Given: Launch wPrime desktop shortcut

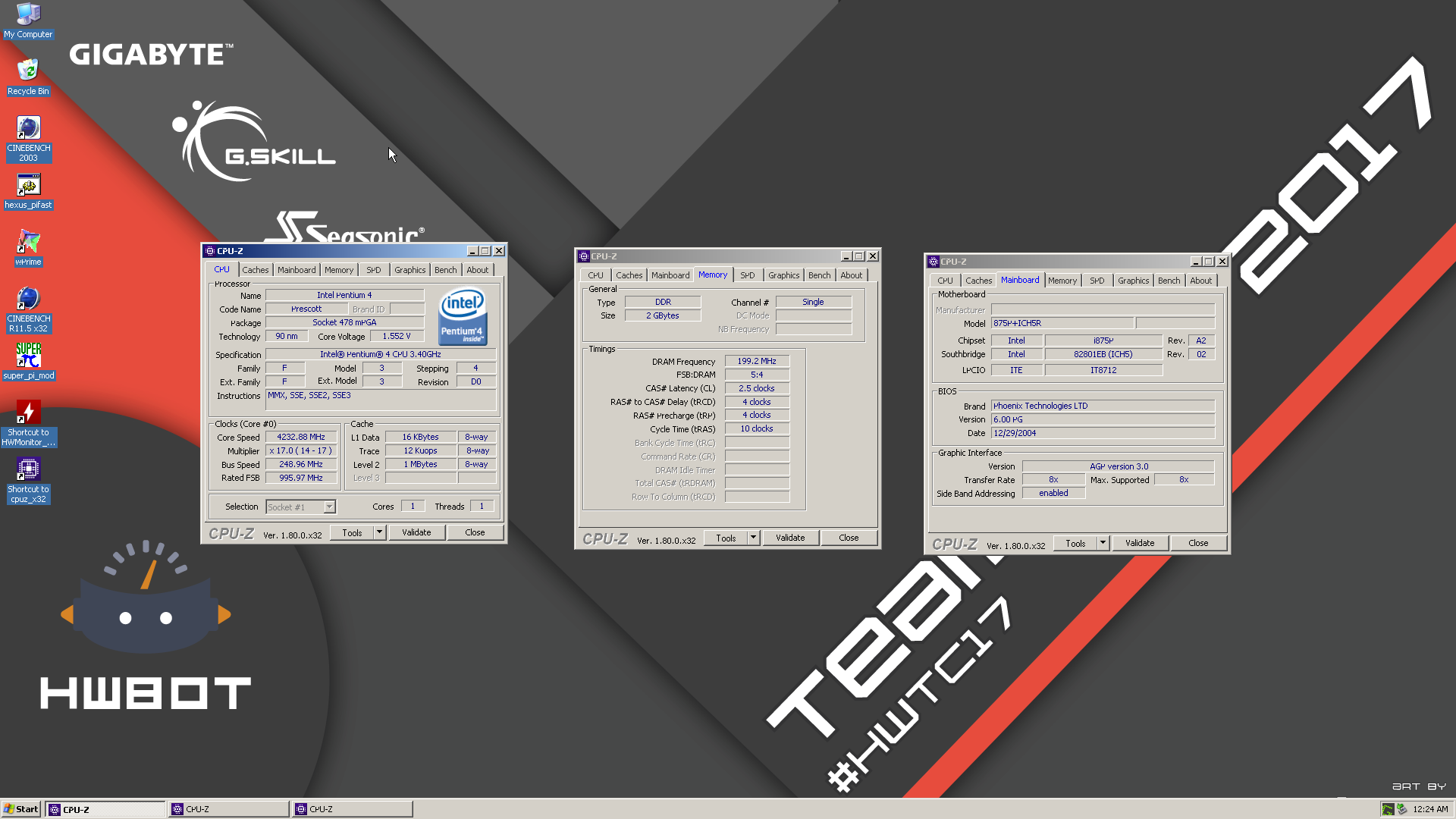Looking at the screenshot, I should [x=28, y=248].
